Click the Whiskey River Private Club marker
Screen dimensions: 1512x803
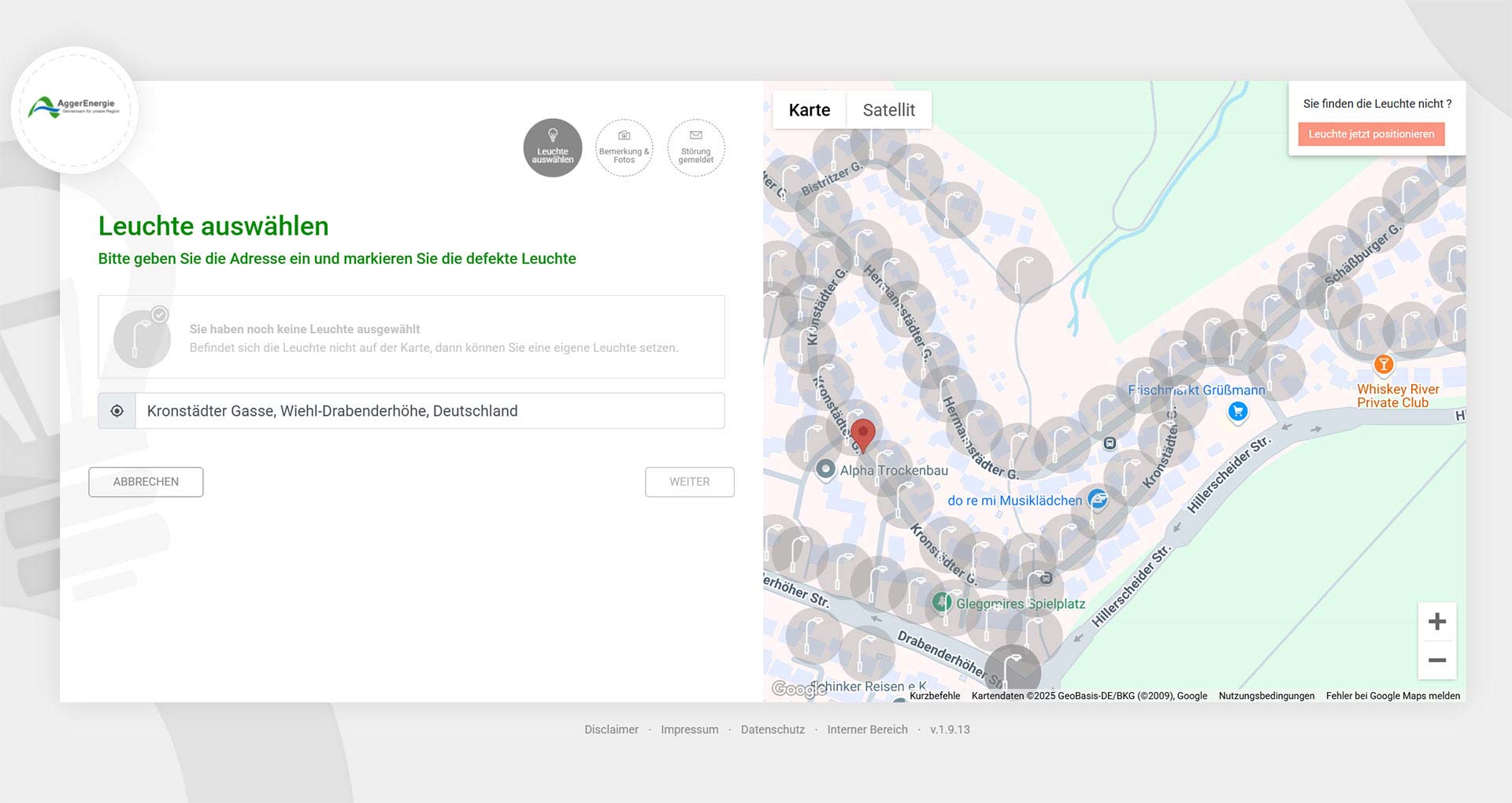click(x=1384, y=364)
